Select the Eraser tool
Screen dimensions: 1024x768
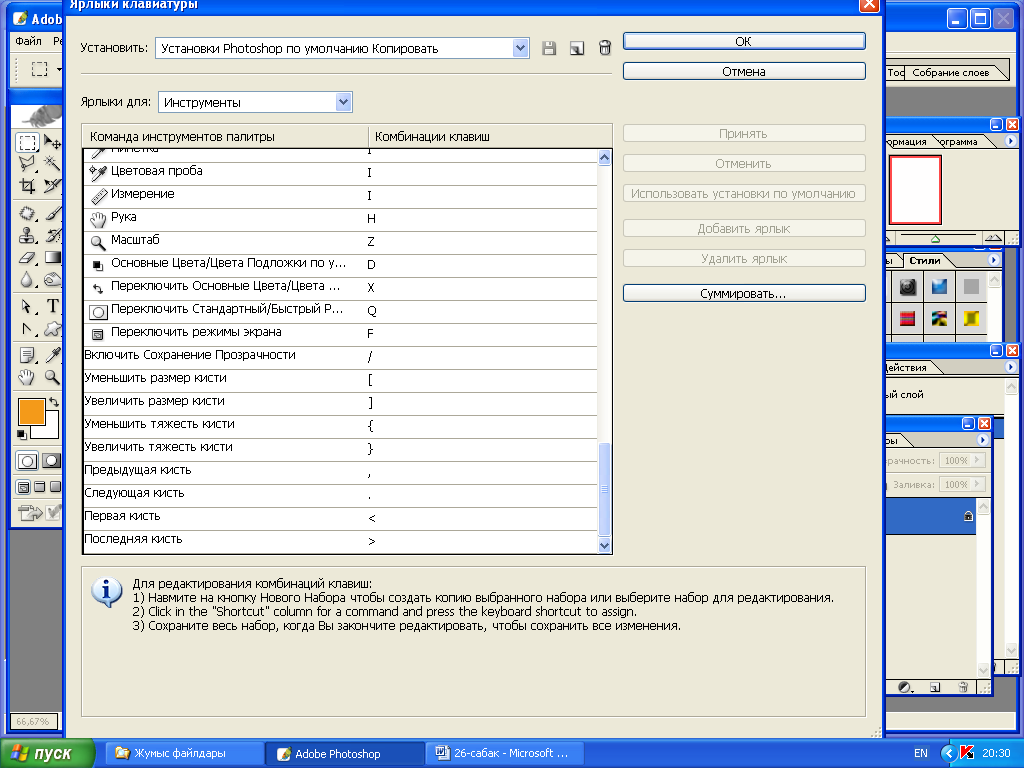27,258
